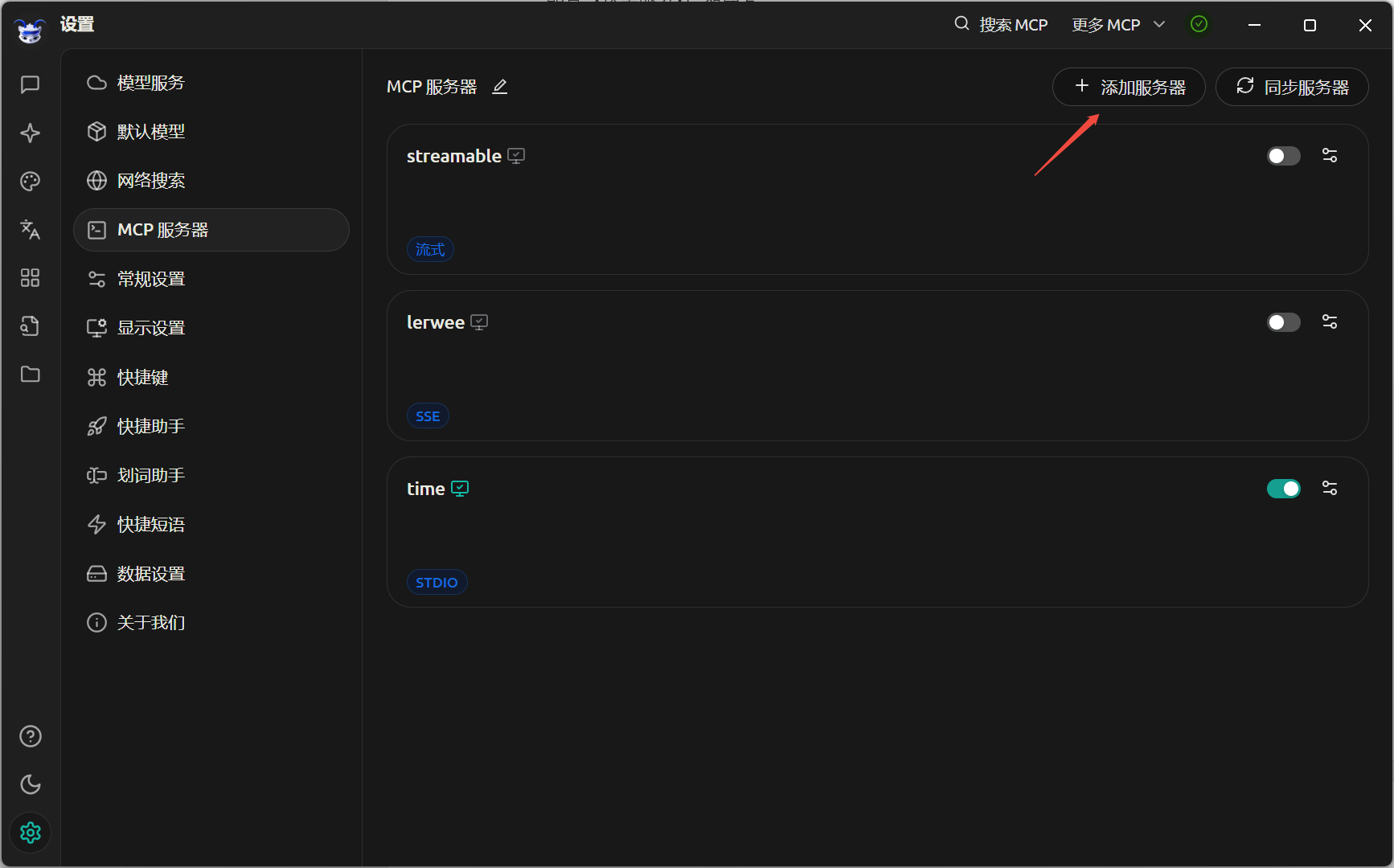
Task: Enable the streamable server toggle
Action: 1283,156
